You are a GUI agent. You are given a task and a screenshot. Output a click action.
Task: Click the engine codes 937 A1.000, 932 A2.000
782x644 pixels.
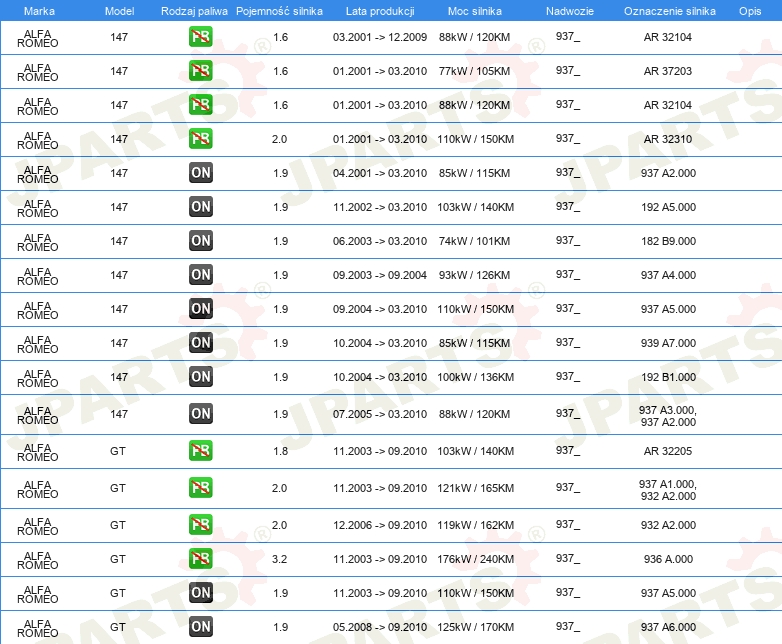[668, 490]
